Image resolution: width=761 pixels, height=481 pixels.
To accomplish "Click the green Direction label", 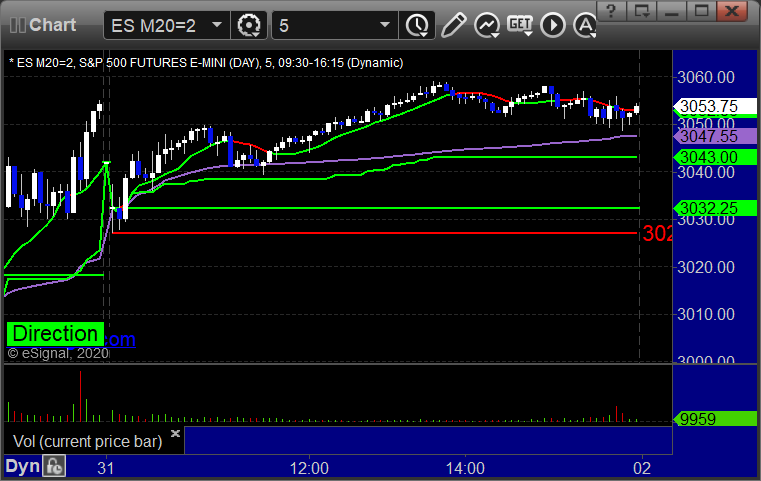I will (55, 334).
